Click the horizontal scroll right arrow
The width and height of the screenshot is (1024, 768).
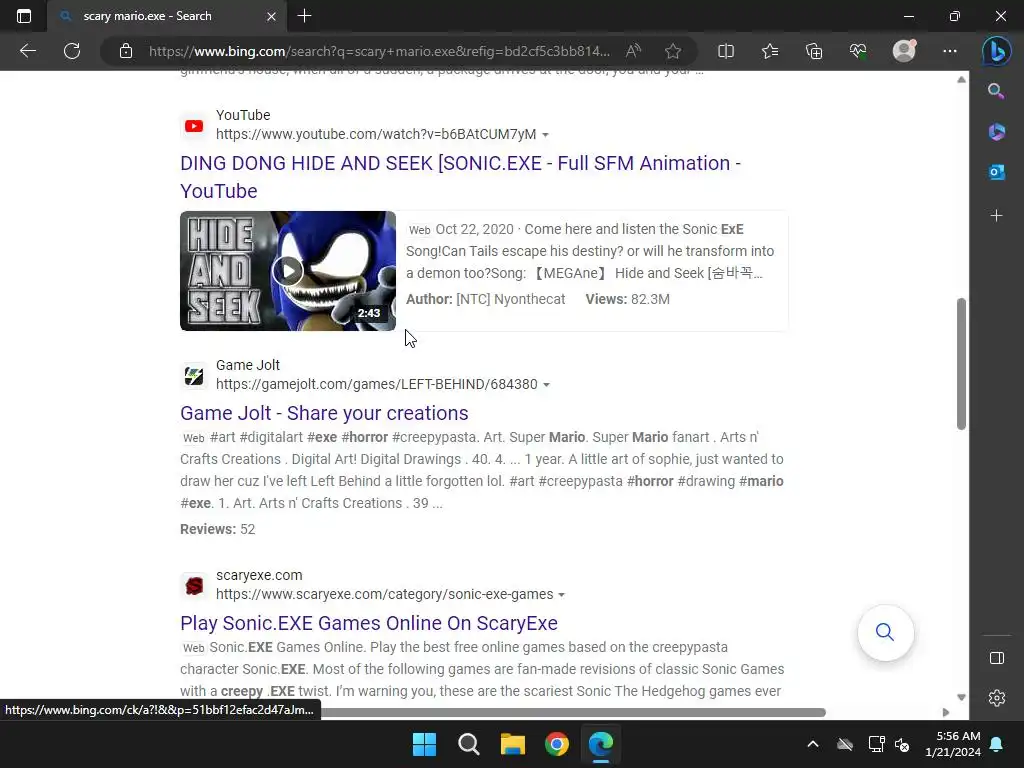coord(946,712)
